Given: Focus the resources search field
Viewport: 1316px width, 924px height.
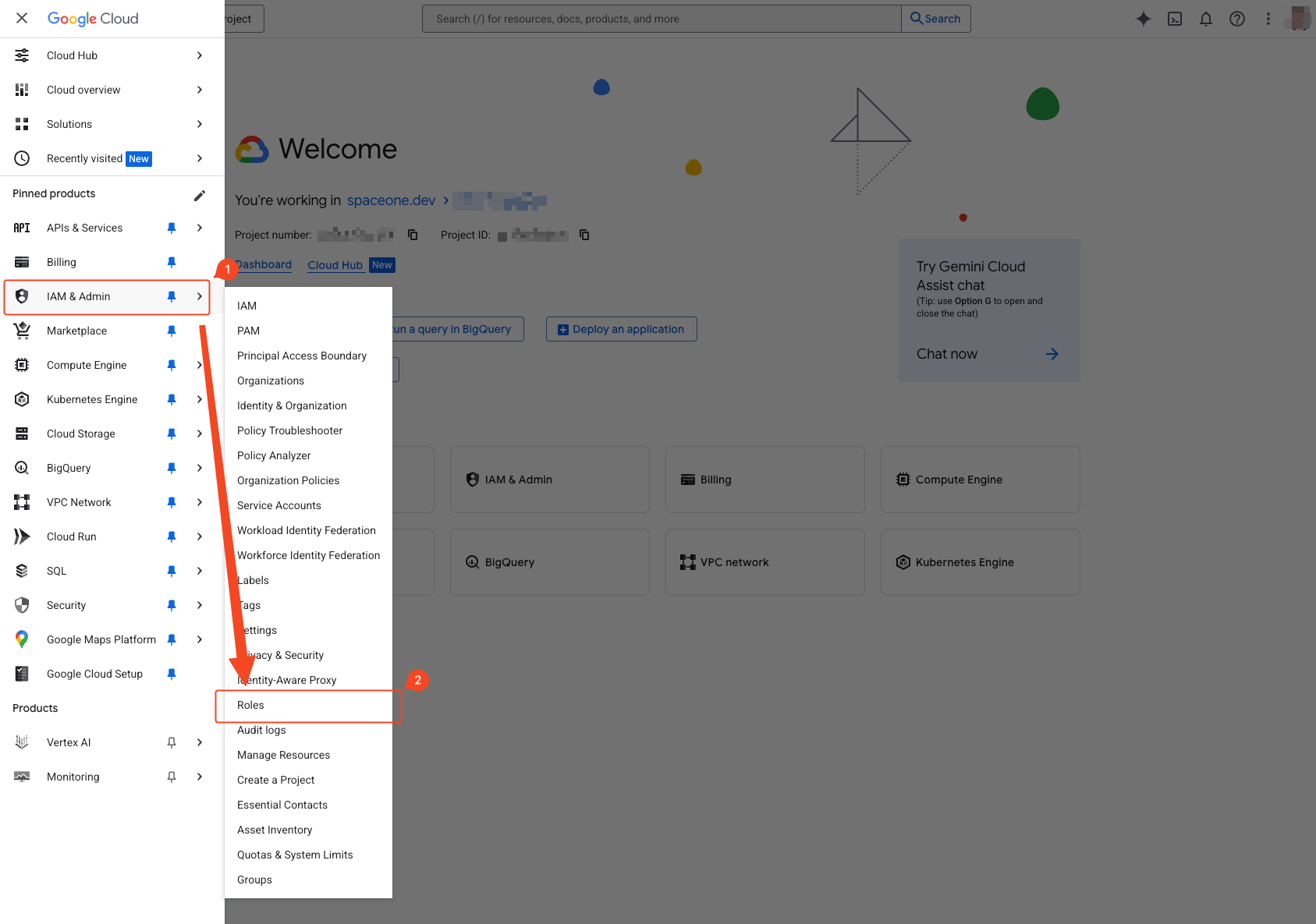Looking at the screenshot, I should click(662, 19).
